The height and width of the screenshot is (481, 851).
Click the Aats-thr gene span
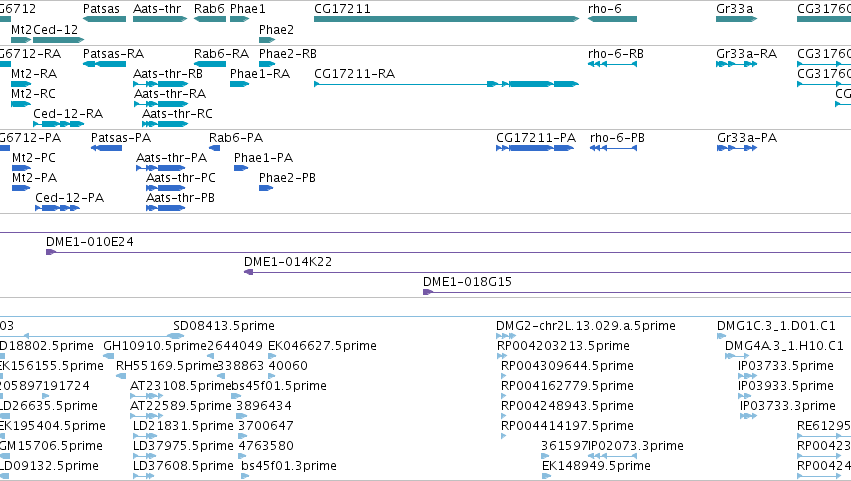click(x=160, y=19)
